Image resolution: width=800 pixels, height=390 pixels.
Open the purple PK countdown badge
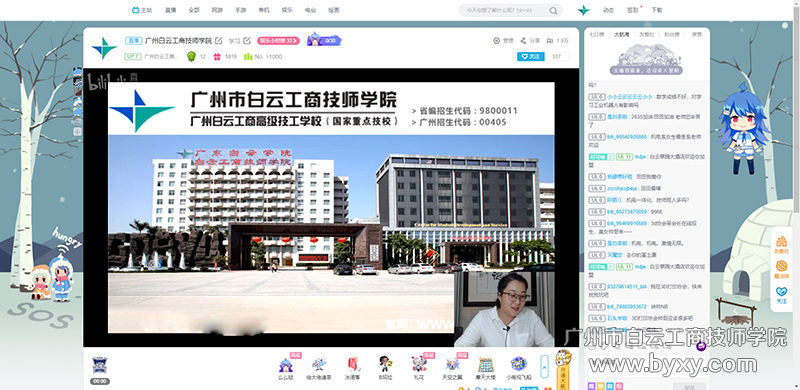click(324, 40)
